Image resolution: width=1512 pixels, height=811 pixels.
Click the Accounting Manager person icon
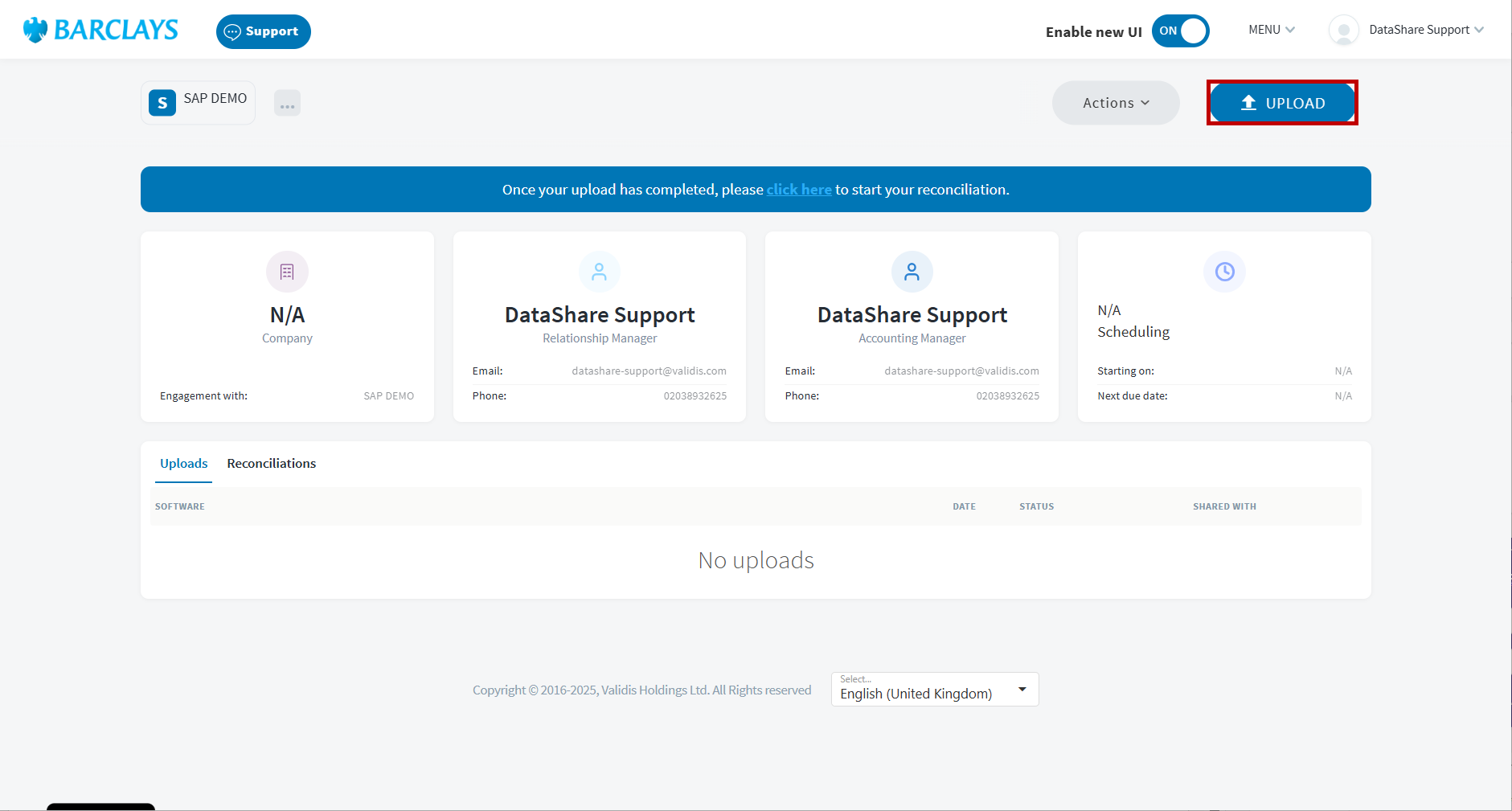(912, 272)
